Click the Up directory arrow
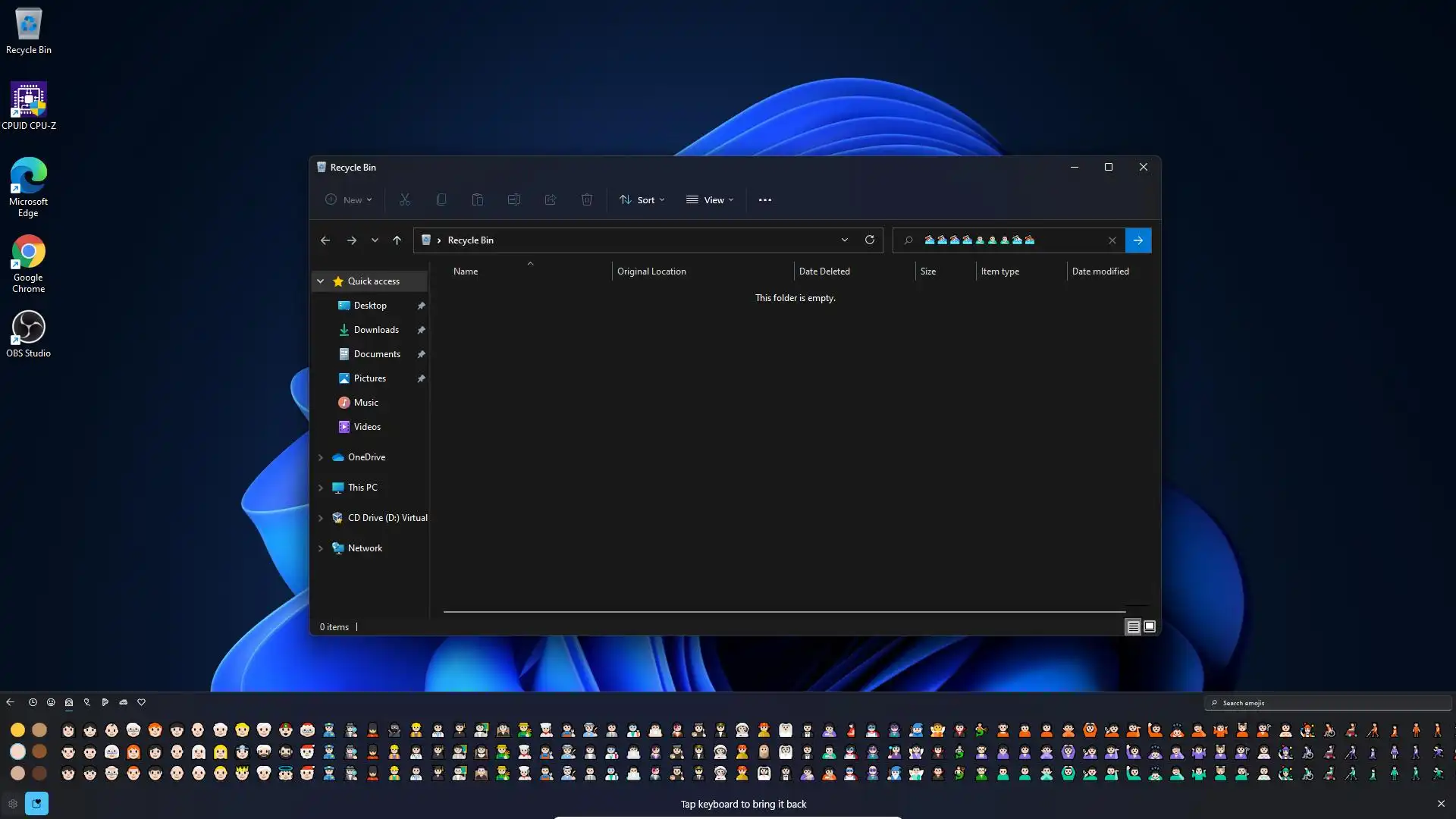 point(397,240)
